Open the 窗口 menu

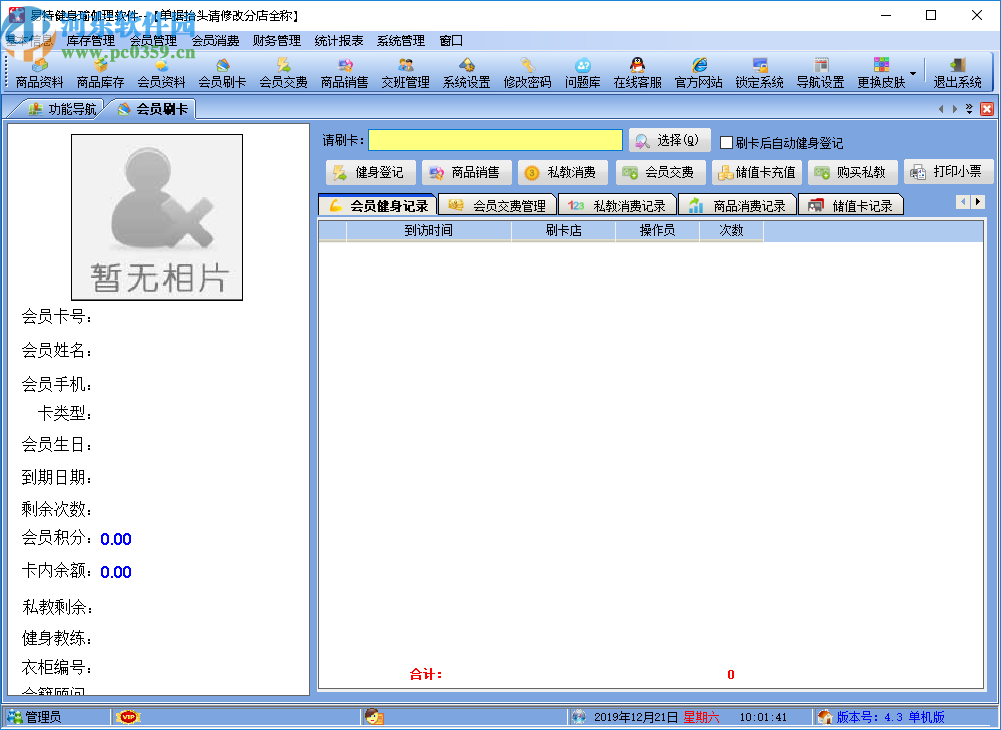[451, 41]
